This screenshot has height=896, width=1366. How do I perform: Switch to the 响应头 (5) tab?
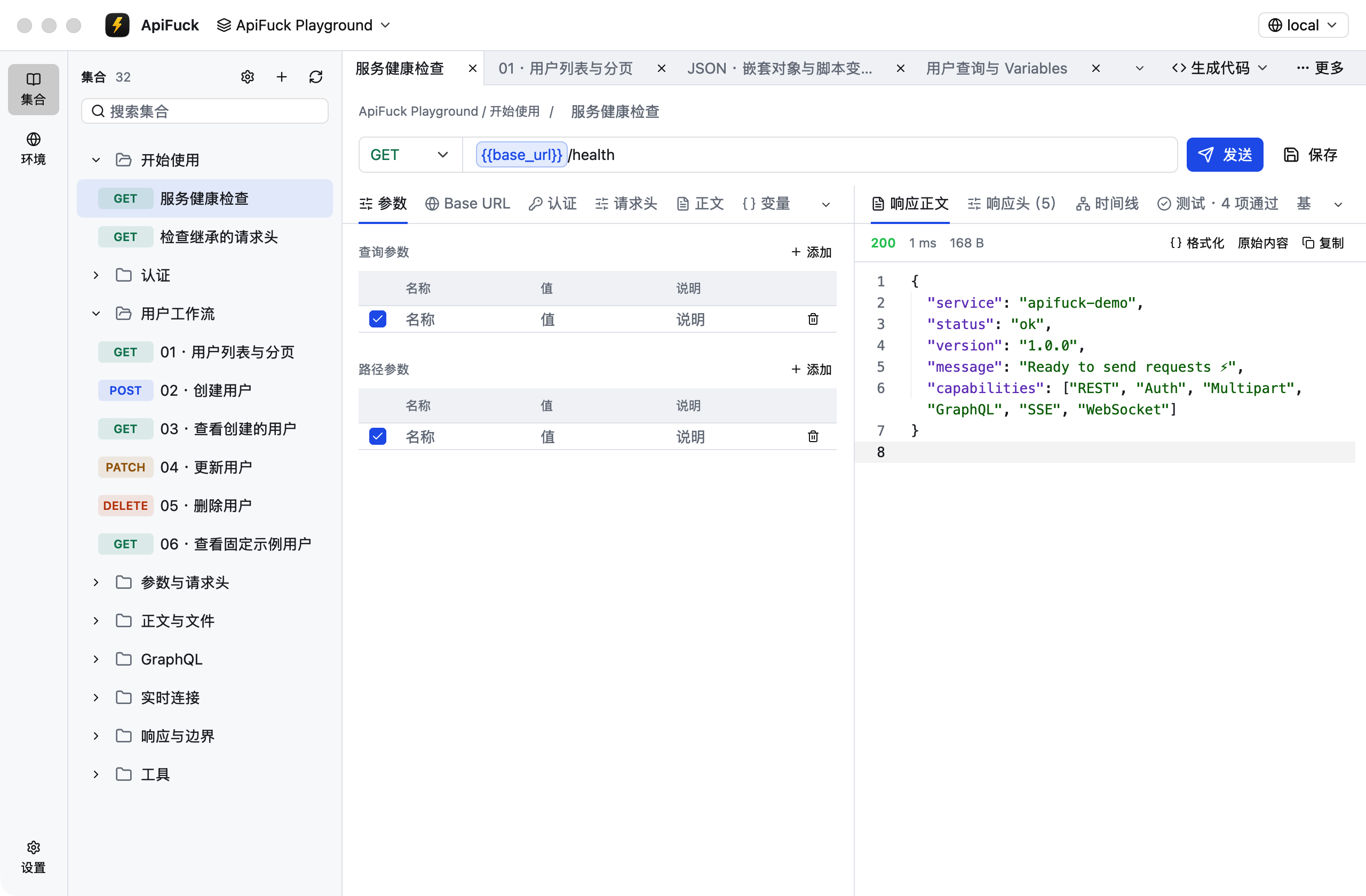pos(1011,204)
